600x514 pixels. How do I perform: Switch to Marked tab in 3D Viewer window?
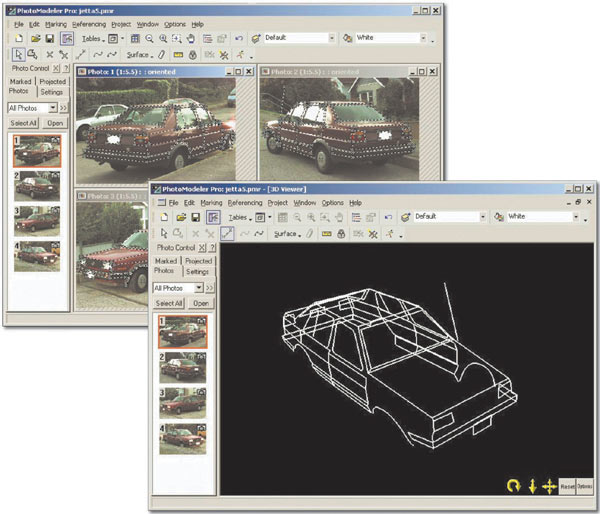point(166,261)
